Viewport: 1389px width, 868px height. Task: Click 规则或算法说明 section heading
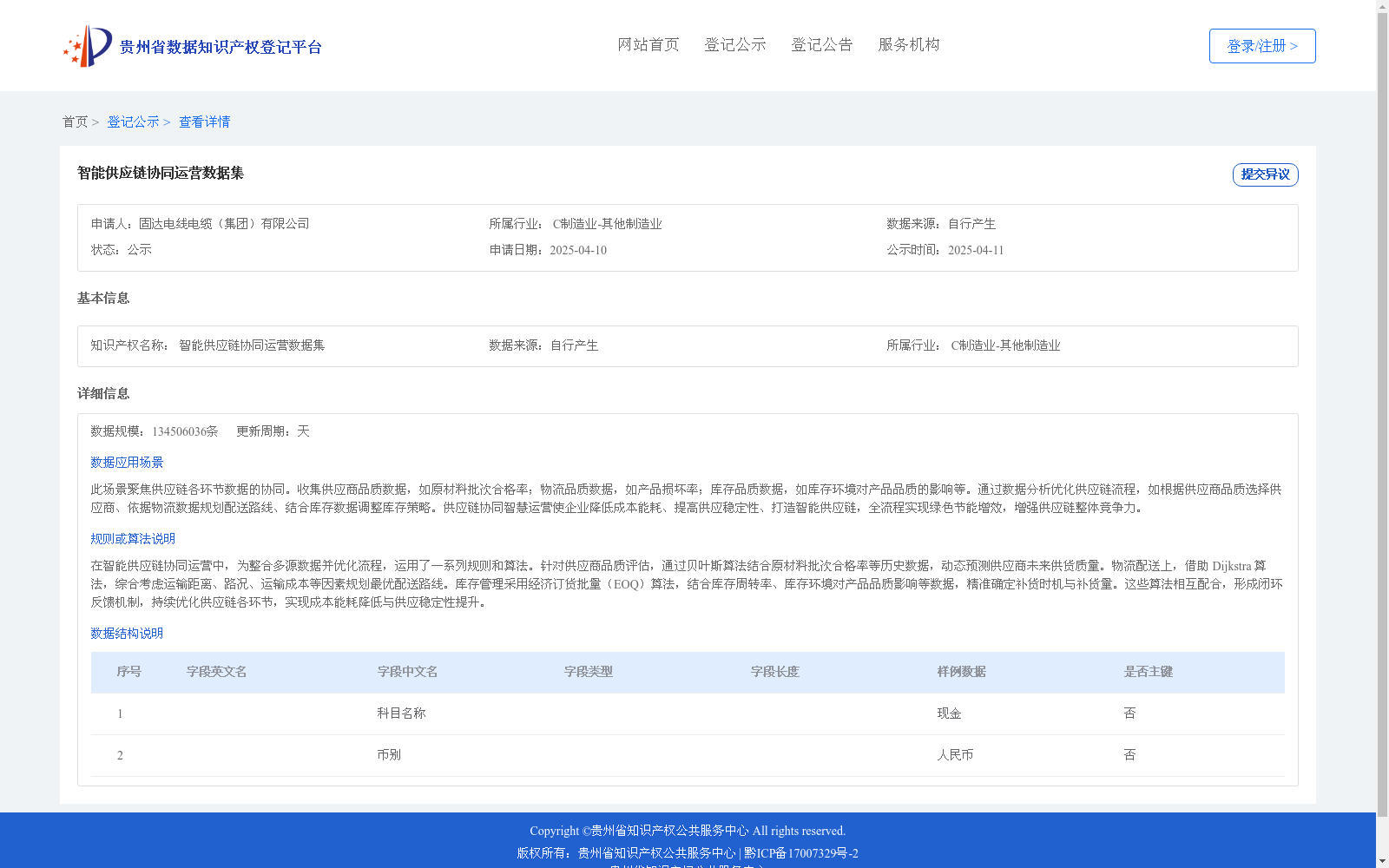point(133,539)
